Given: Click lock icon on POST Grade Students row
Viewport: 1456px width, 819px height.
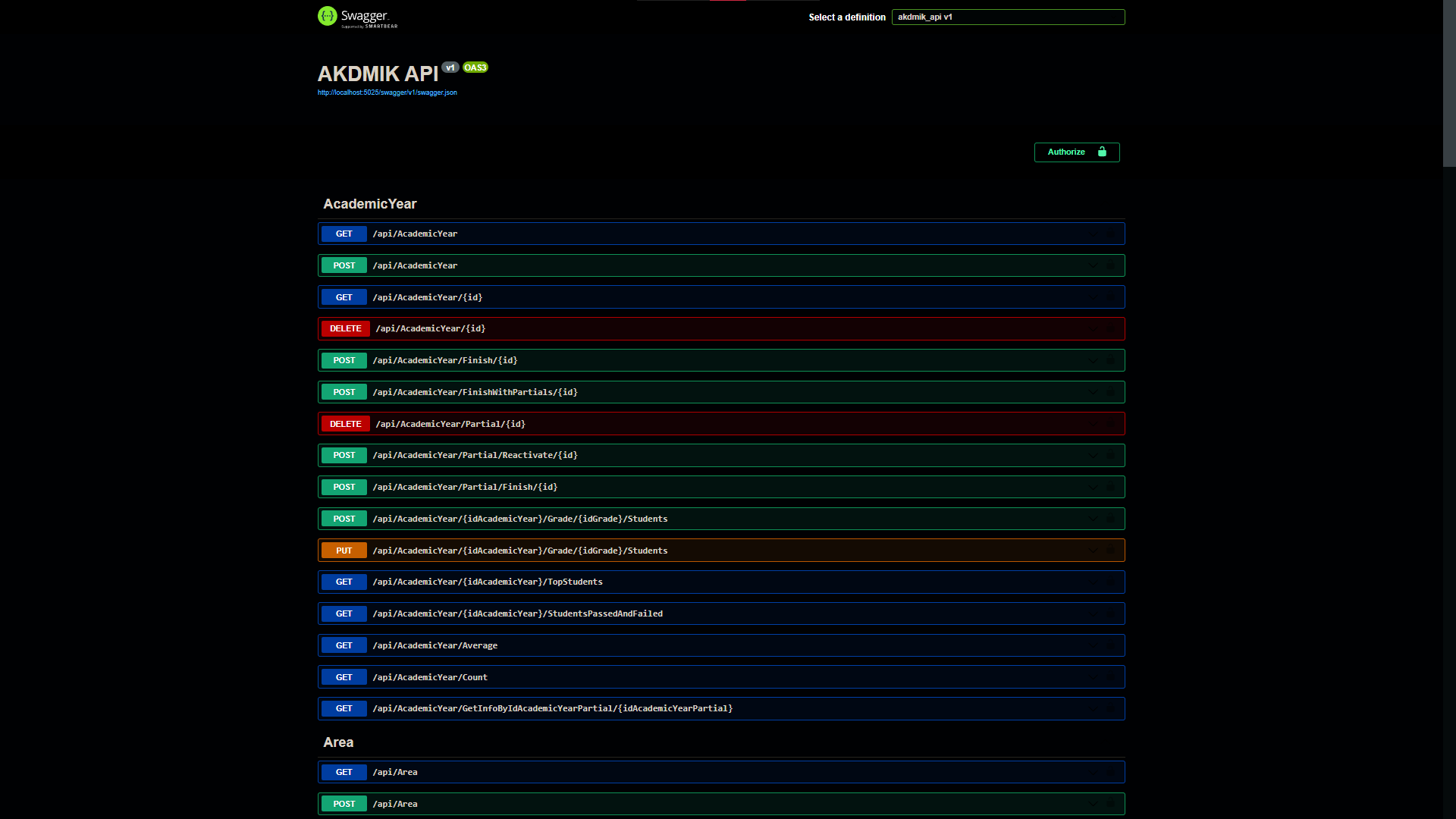Looking at the screenshot, I should coord(1111,519).
